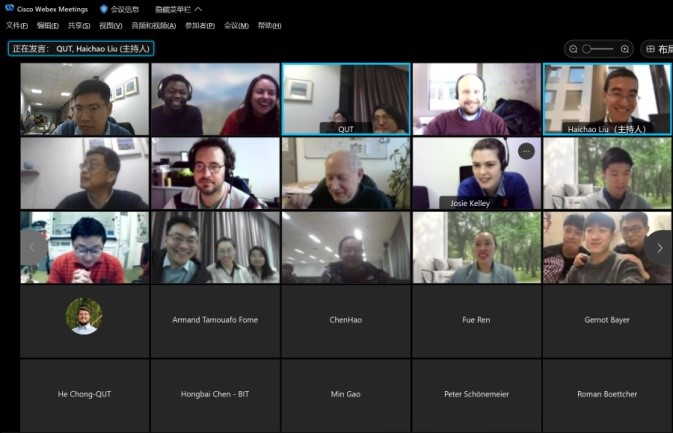Open the 共享(S) menu

click(x=78, y=25)
